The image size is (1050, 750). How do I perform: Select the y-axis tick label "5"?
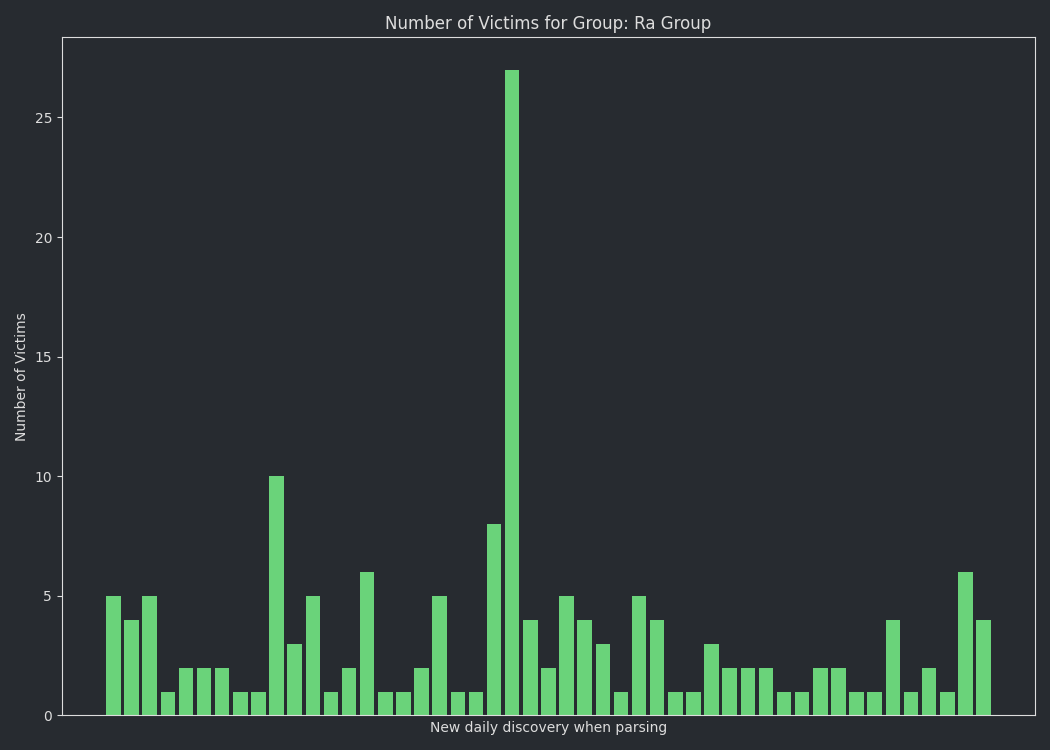coord(48,596)
